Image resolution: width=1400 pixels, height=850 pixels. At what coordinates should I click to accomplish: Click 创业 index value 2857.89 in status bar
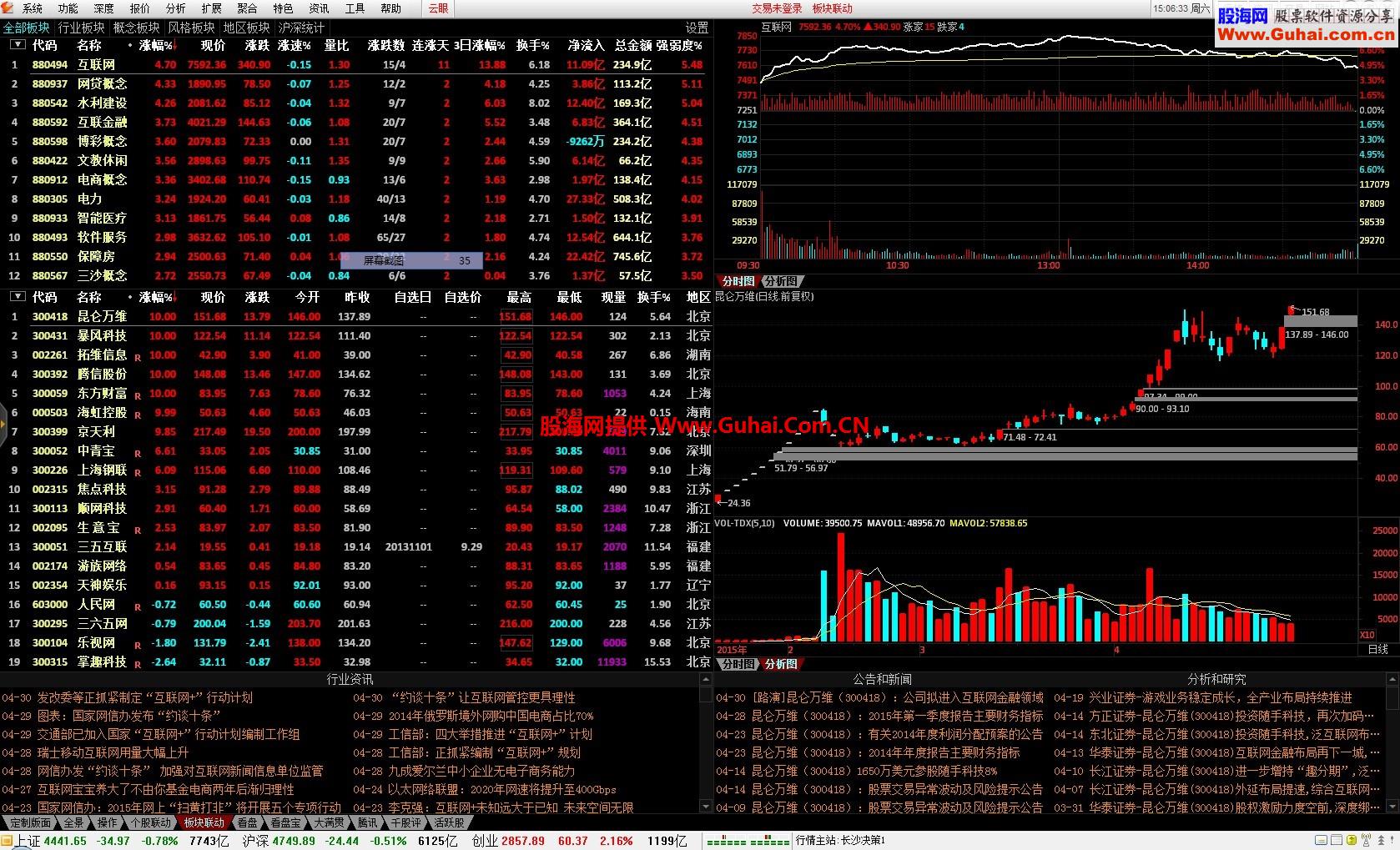point(521,841)
